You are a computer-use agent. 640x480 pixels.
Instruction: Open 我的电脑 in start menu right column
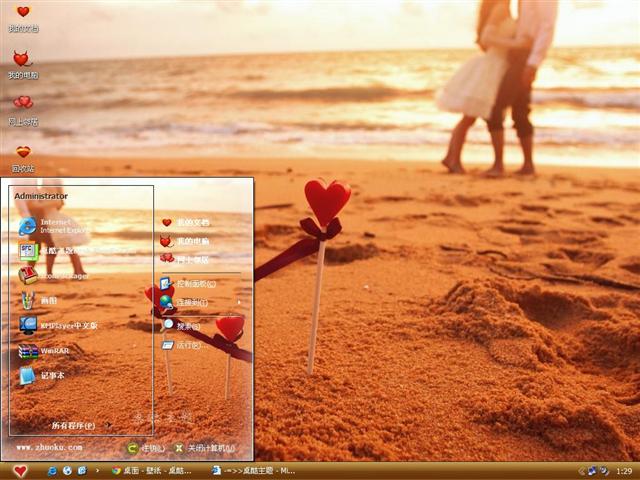tap(185, 241)
